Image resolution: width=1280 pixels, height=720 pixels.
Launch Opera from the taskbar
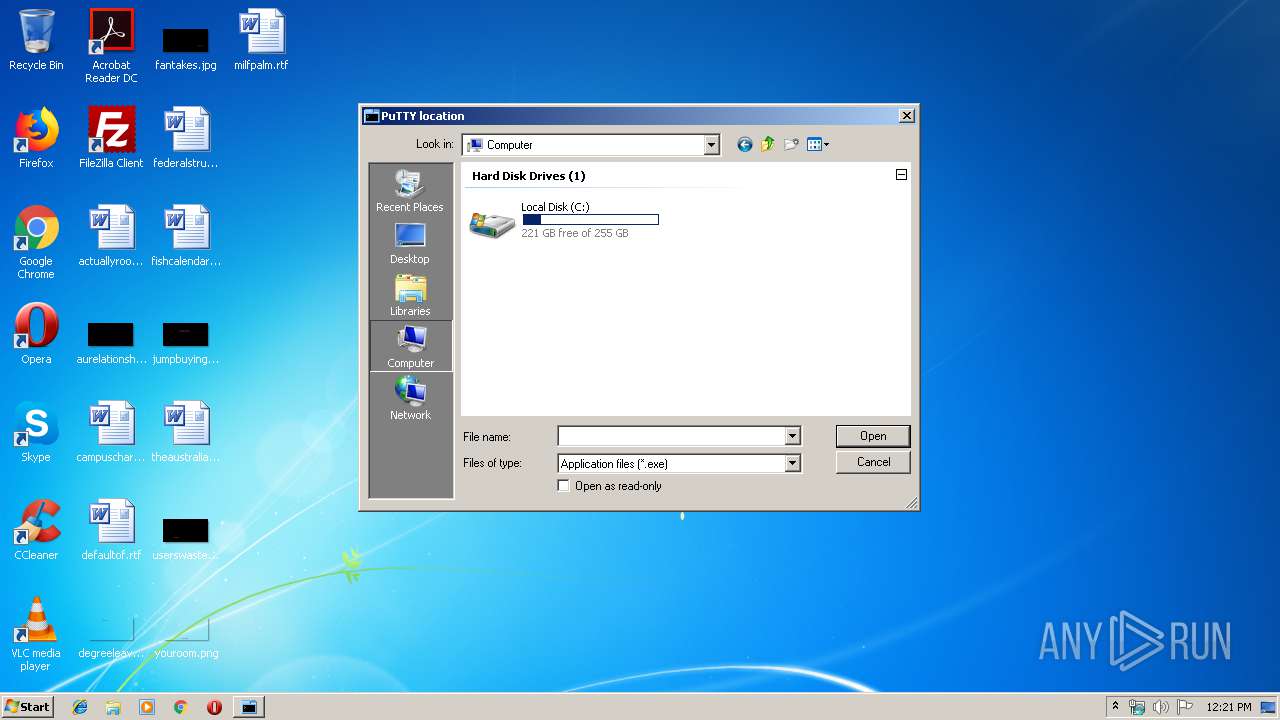pyautogui.click(x=214, y=707)
